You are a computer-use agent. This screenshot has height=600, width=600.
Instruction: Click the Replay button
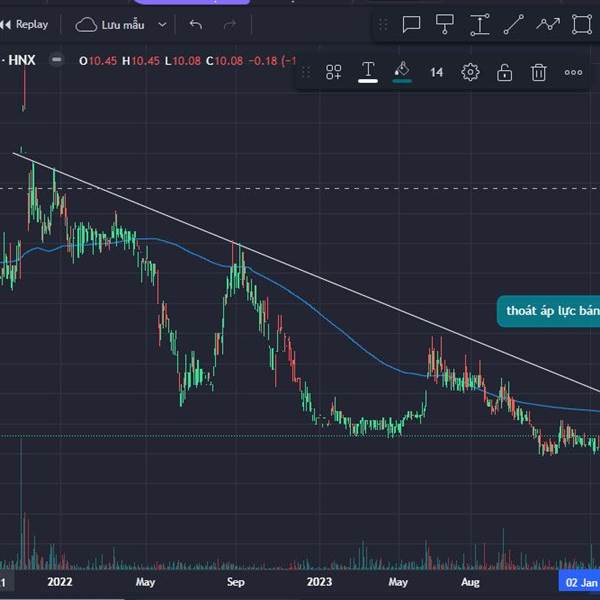[x=24, y=25]
